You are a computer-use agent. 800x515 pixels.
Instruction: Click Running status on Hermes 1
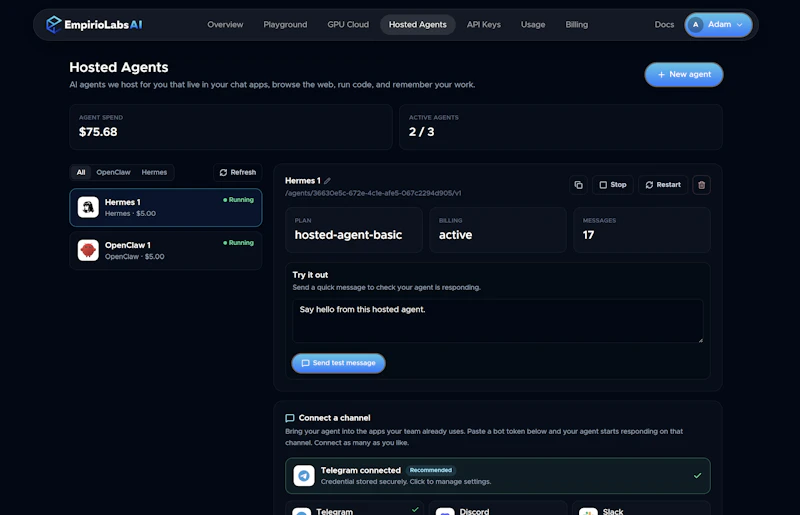(238, 200)
